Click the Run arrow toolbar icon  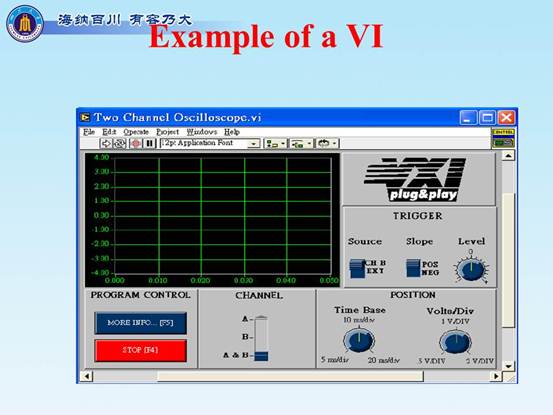coord(105,143)
